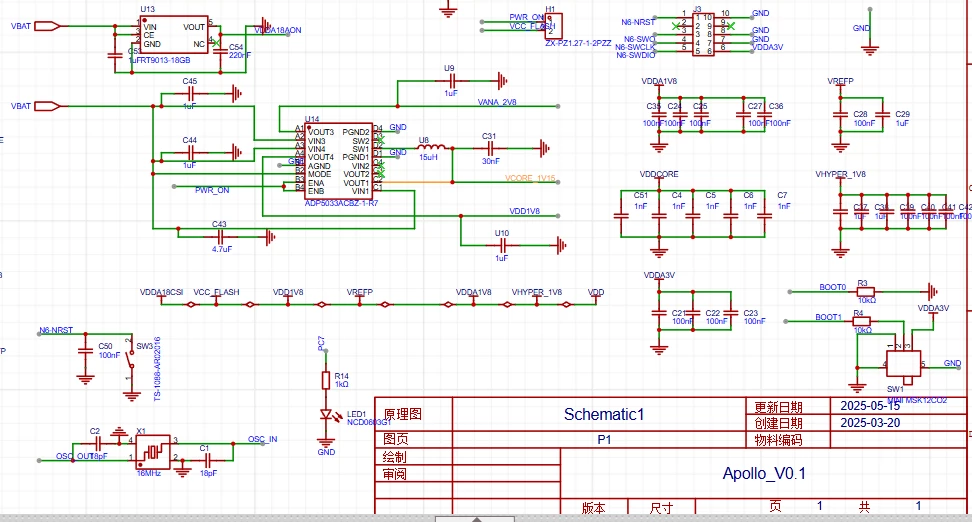
Task: Select the LED1 diode symbol
Action: [x=326, y=415]
